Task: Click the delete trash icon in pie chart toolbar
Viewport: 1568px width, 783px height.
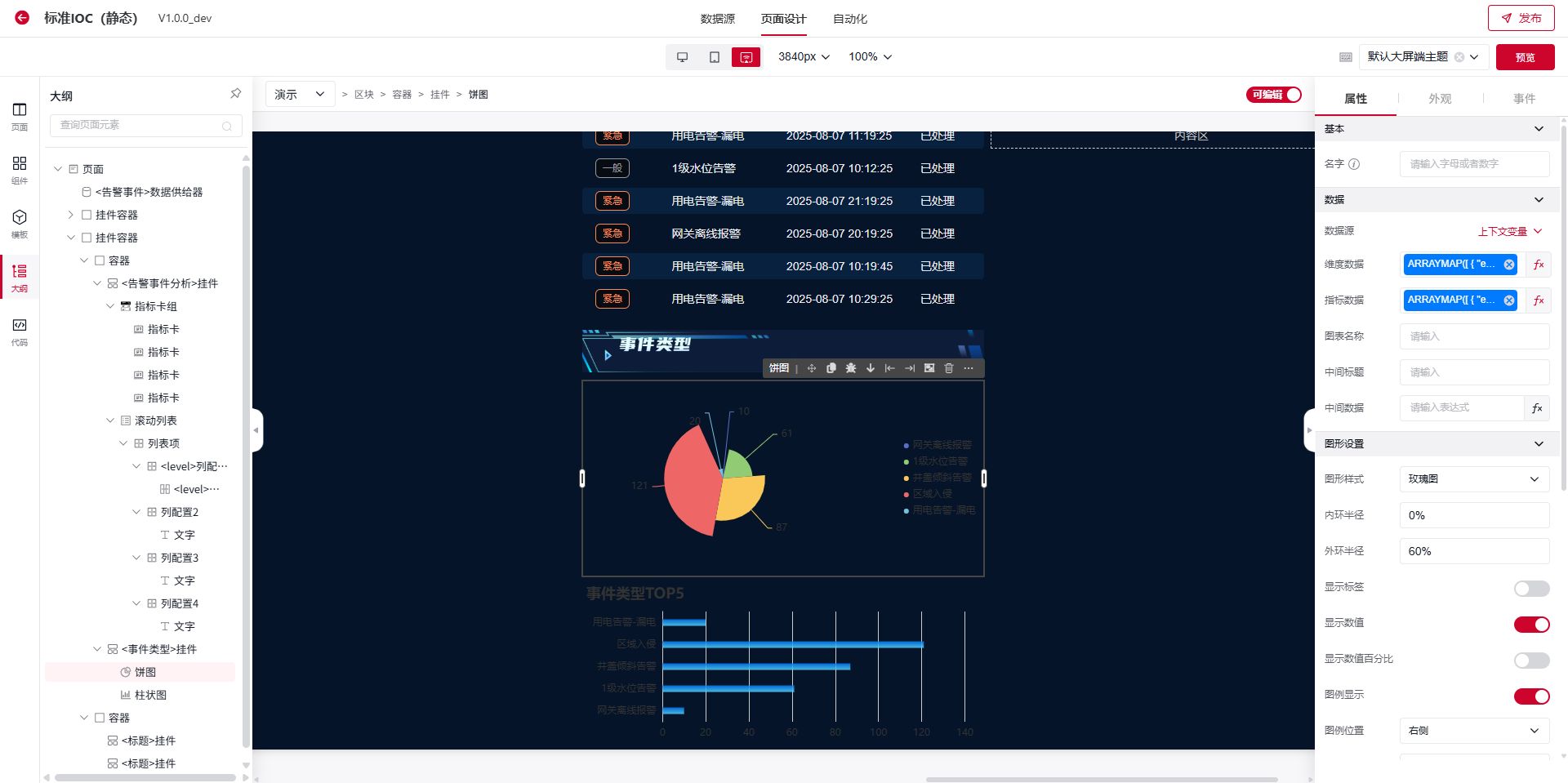Action: (948, 368)
